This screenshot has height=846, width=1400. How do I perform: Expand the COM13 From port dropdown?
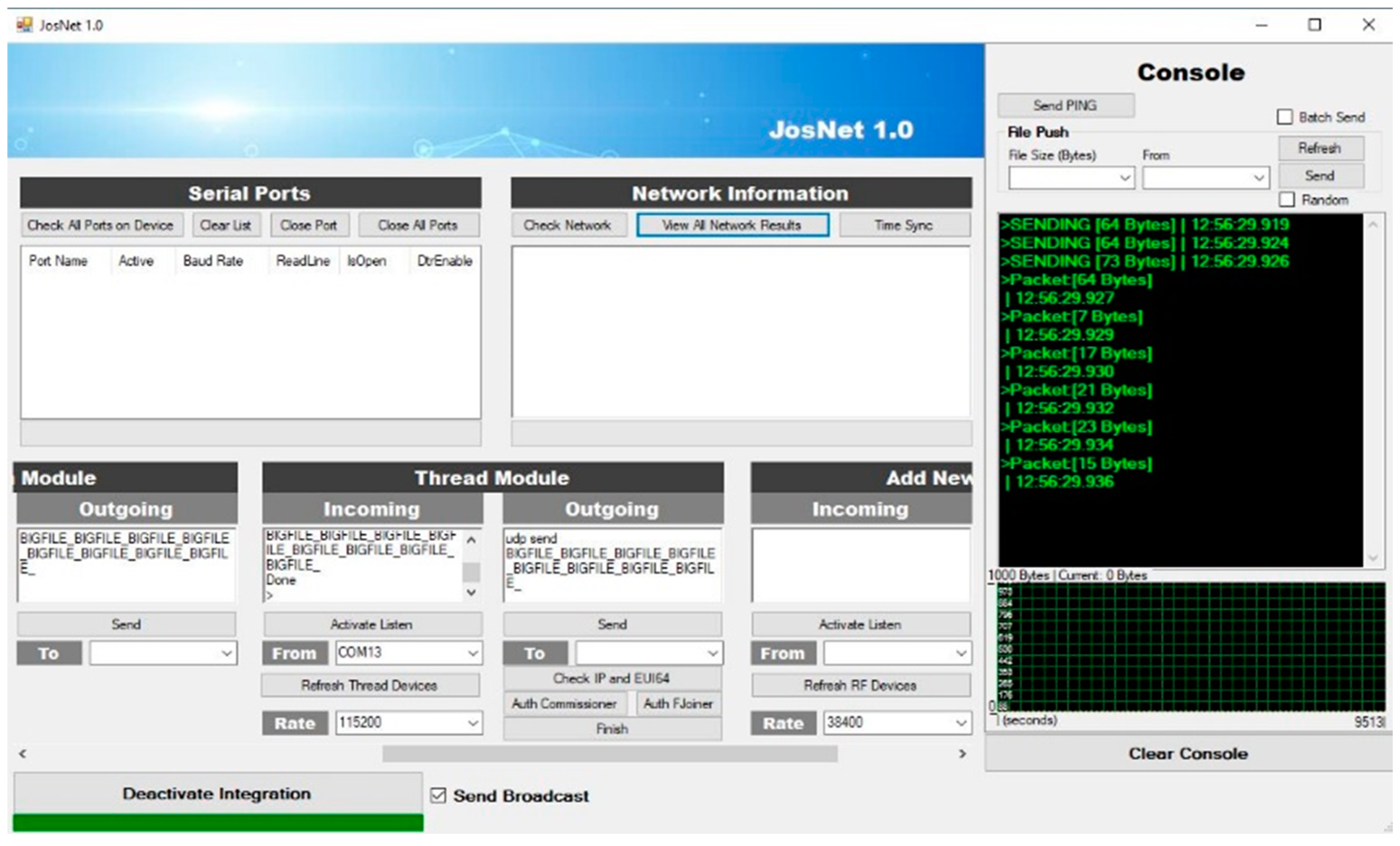click(472, 653)
